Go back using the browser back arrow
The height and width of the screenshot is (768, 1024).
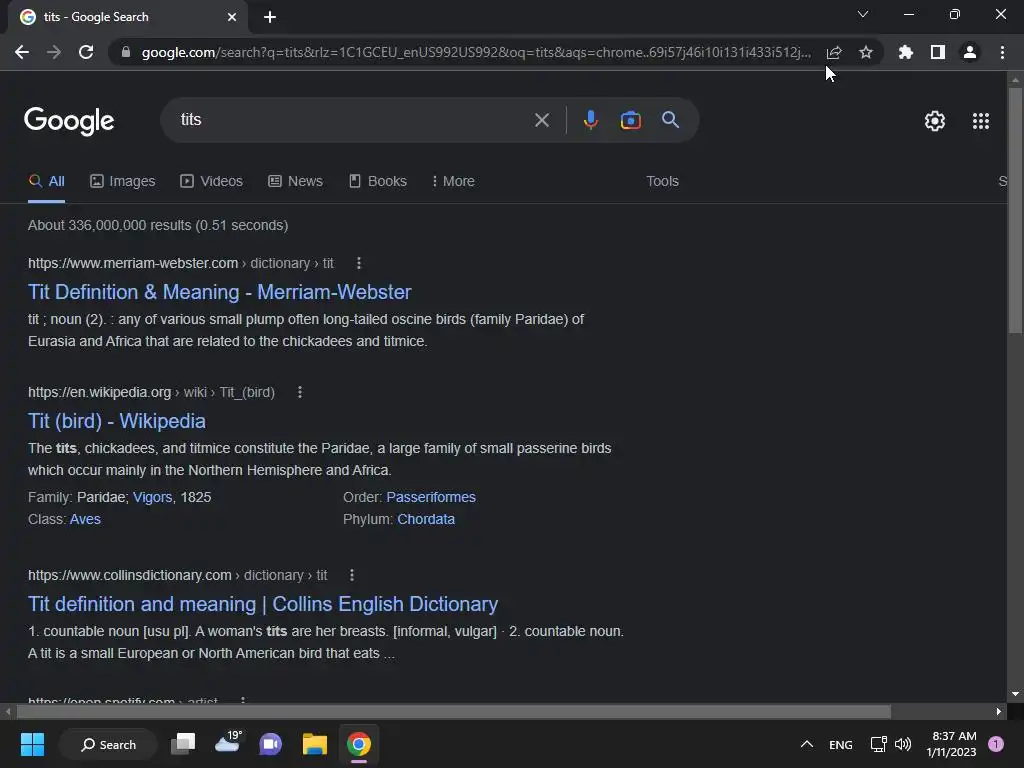pos(22,52)
